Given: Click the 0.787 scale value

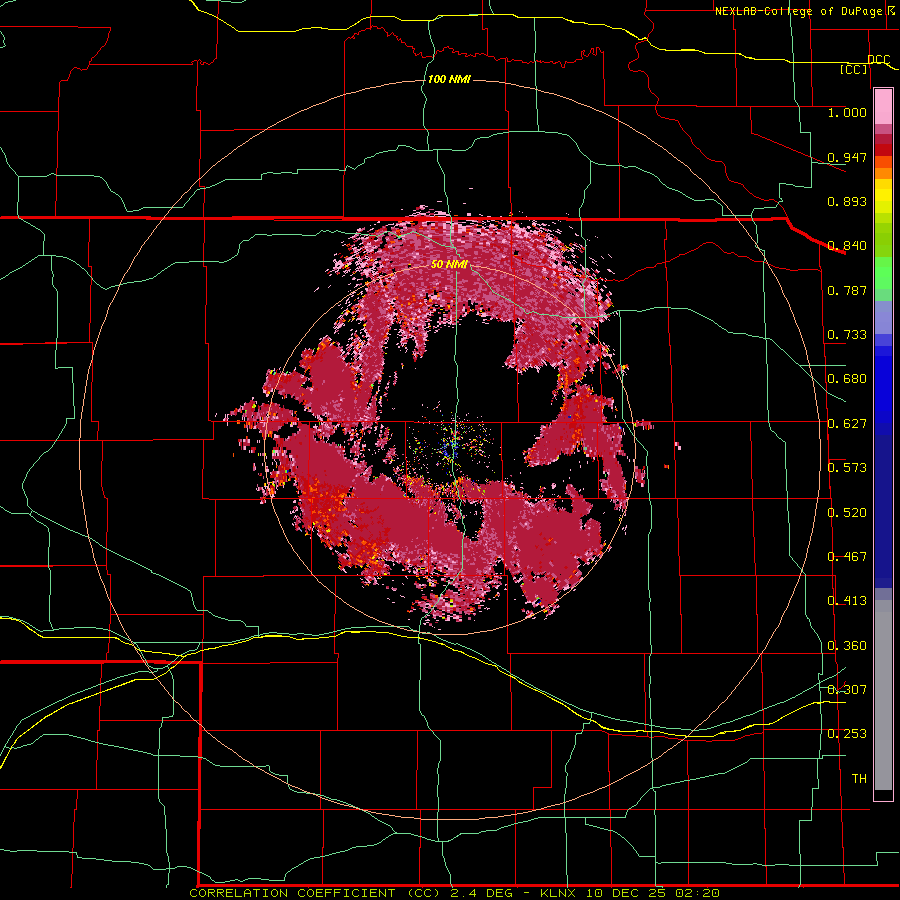Looking at the screenshot, I should (x=847, y=290).
